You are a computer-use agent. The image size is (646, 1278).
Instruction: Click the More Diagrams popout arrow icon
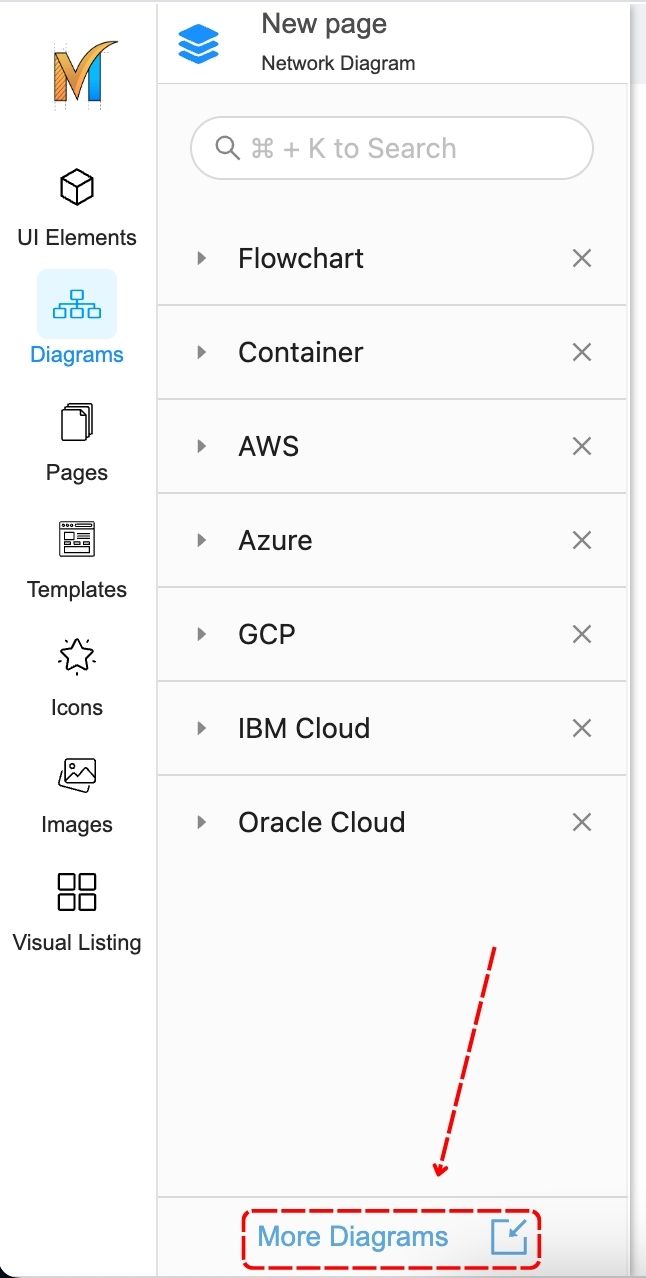pyautogui.click(x=509, y=1237)
